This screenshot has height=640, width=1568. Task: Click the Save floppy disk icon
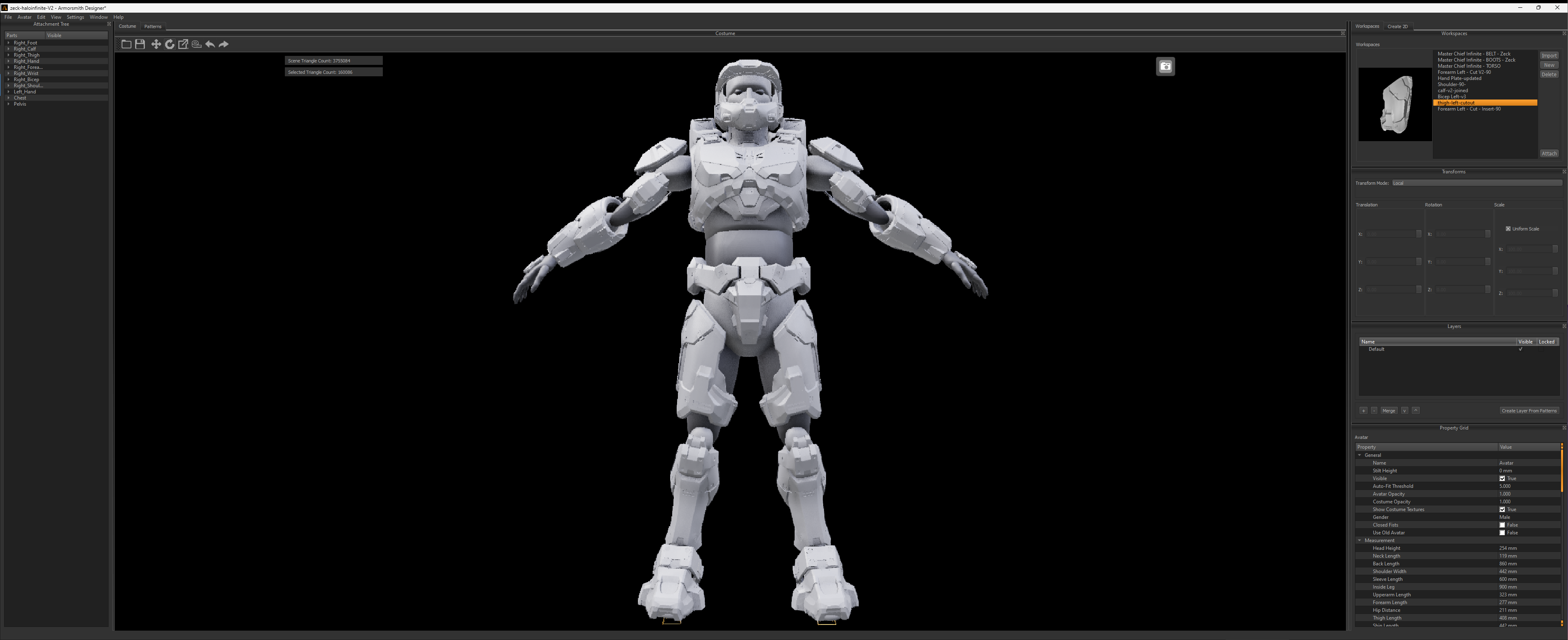click(x=140, y=44)
